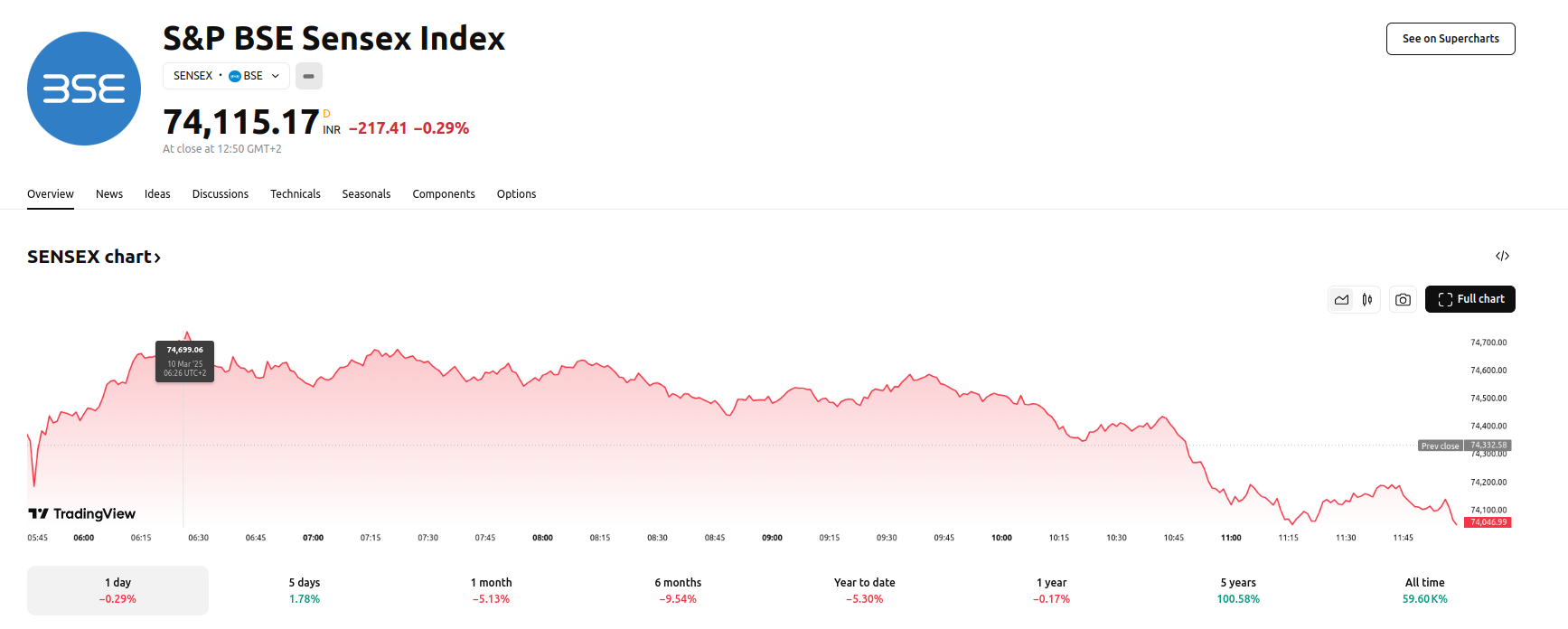Switch to the 5 years performance view
Screen dimensions: 1568x629
[x=1237, y=590]
